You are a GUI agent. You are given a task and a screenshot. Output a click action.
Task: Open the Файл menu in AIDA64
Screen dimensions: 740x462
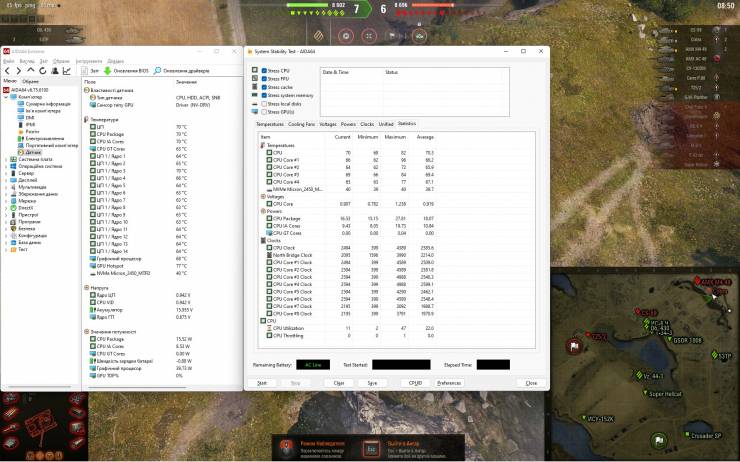(8, 61)
